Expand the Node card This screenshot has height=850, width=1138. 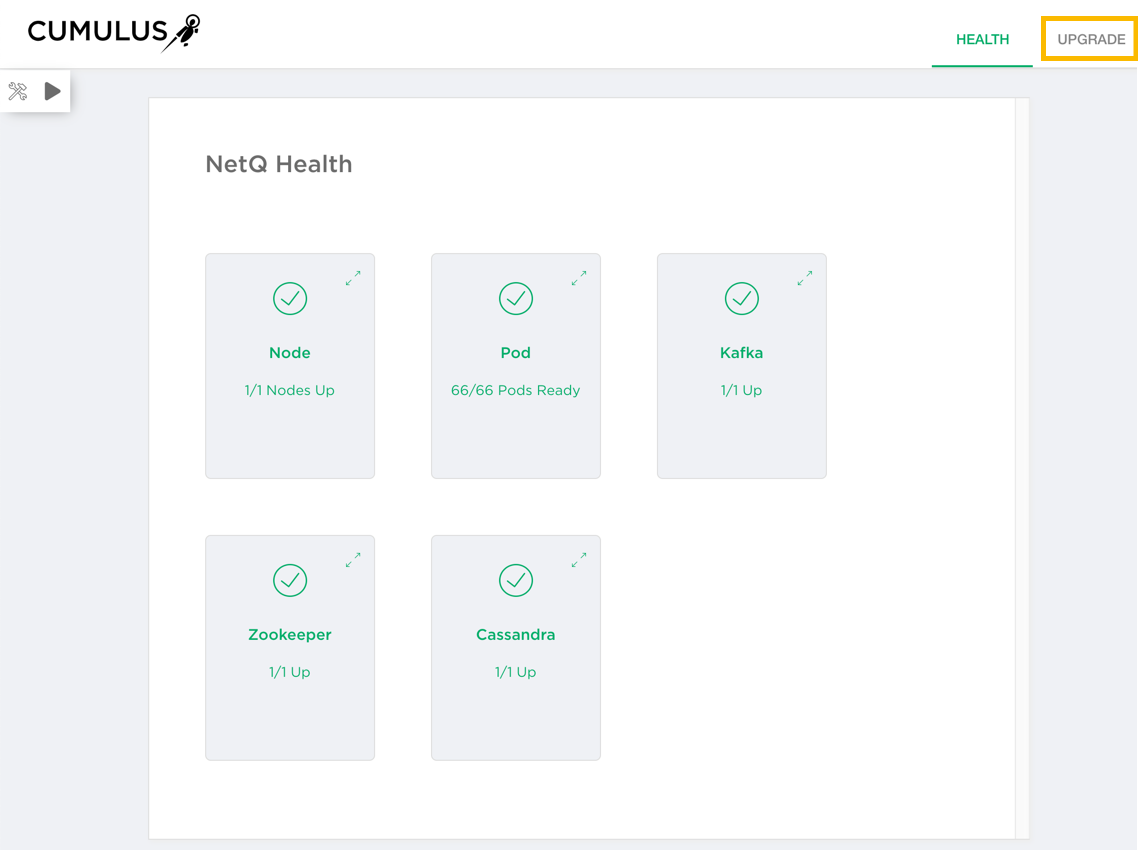[x=353, y=279]
